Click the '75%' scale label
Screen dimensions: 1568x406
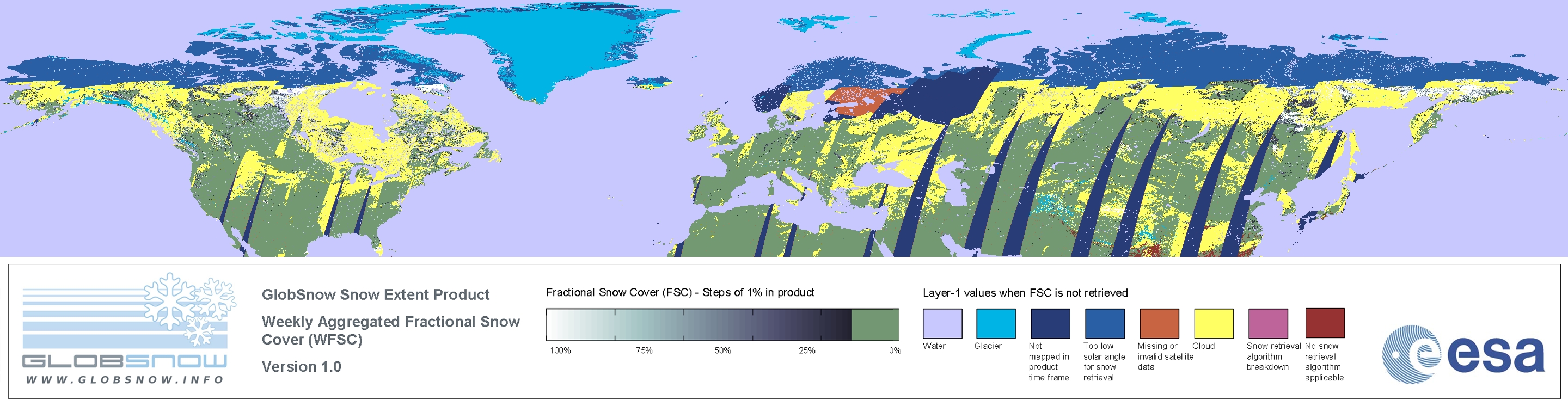644,350
